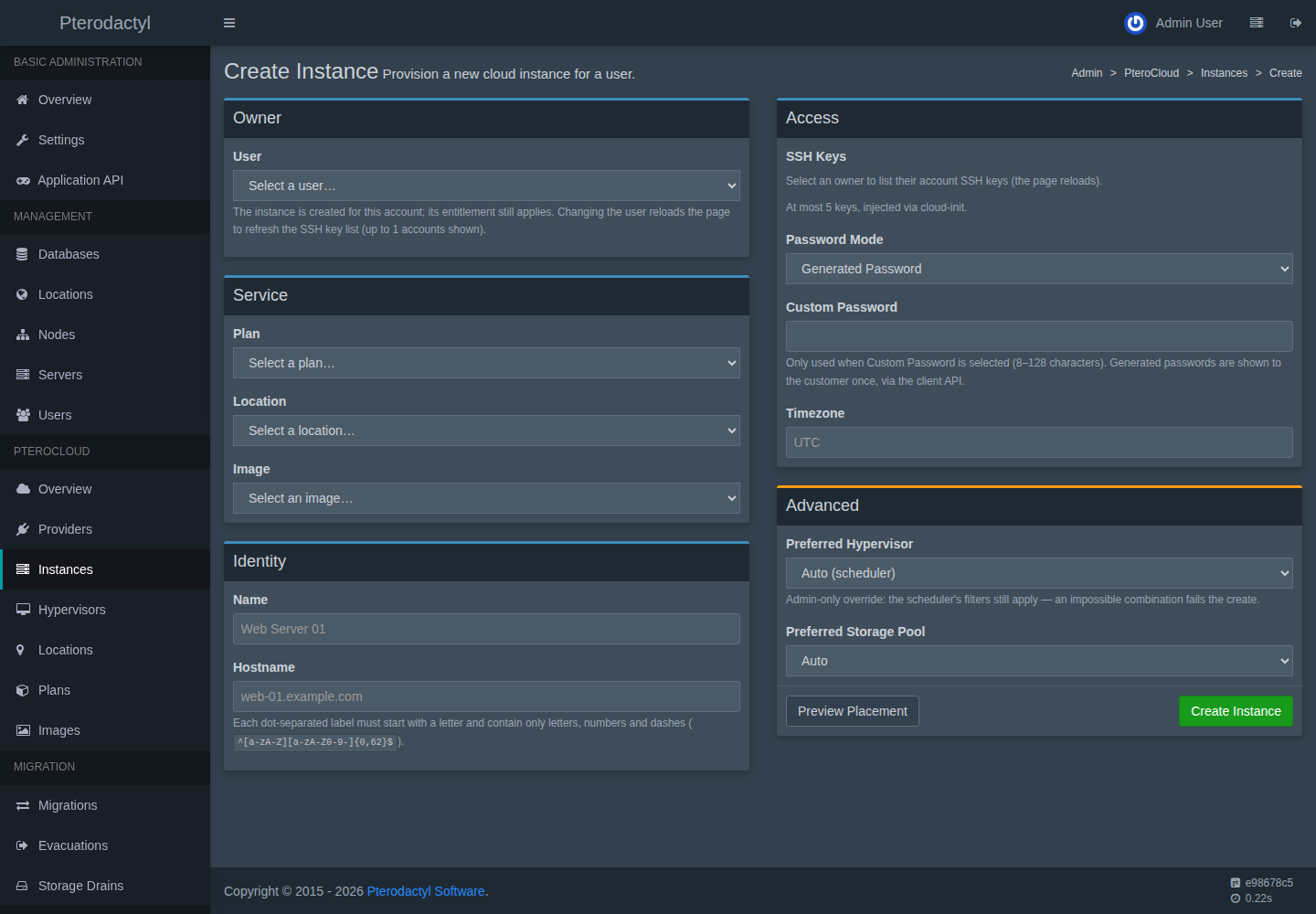The image size is (1316, 914).
Task: Open Databases in the Management section
Action: 105,254
